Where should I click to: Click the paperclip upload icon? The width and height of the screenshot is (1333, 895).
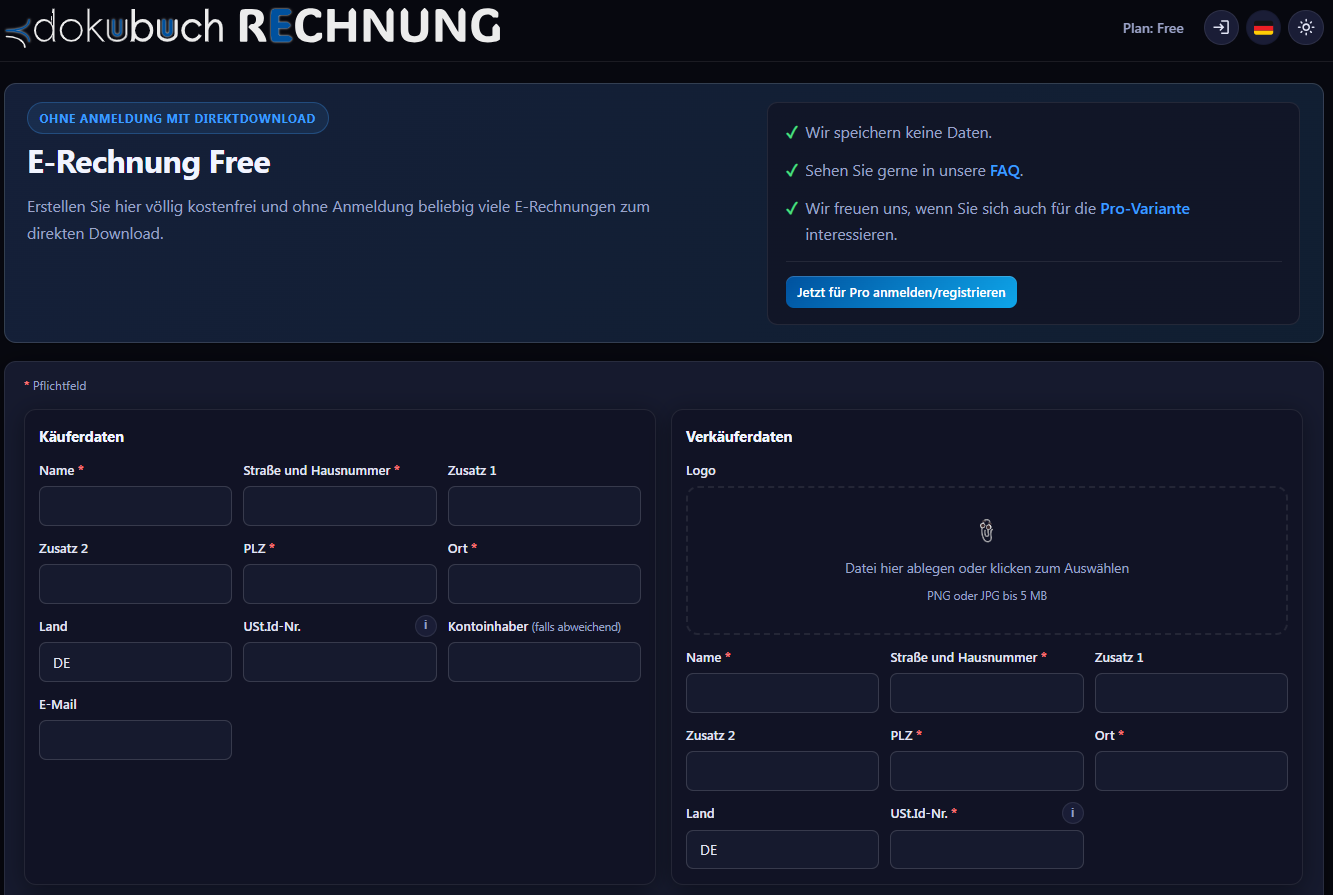click(987, 531)
